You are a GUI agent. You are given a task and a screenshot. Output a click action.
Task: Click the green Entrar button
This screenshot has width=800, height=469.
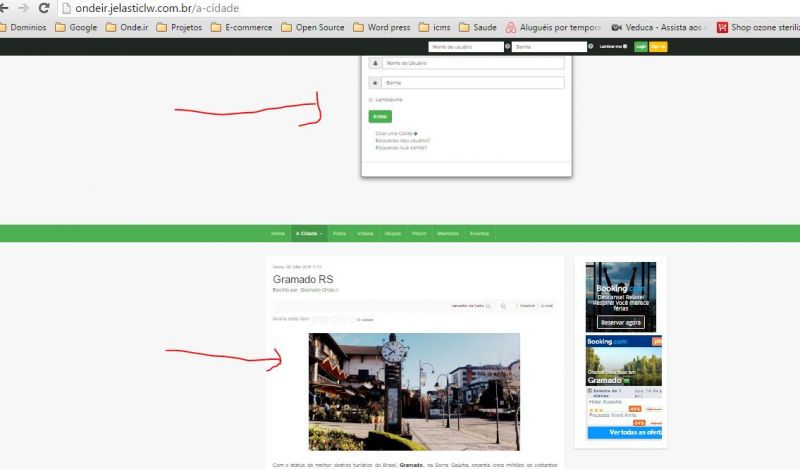point(380,116)
